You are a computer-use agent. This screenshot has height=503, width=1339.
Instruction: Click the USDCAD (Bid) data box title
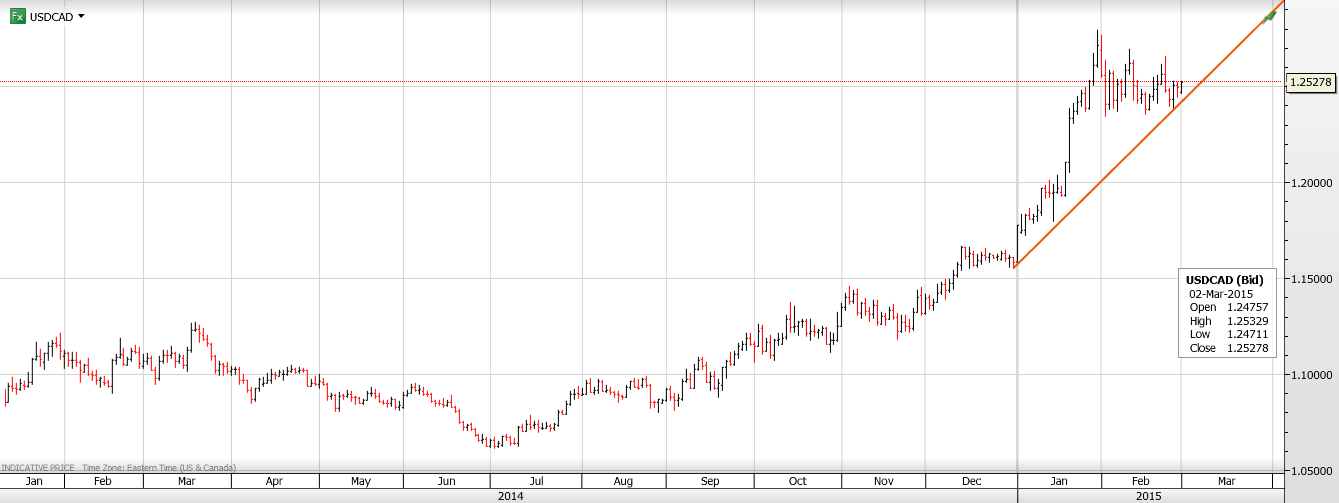coord(1224,279)
